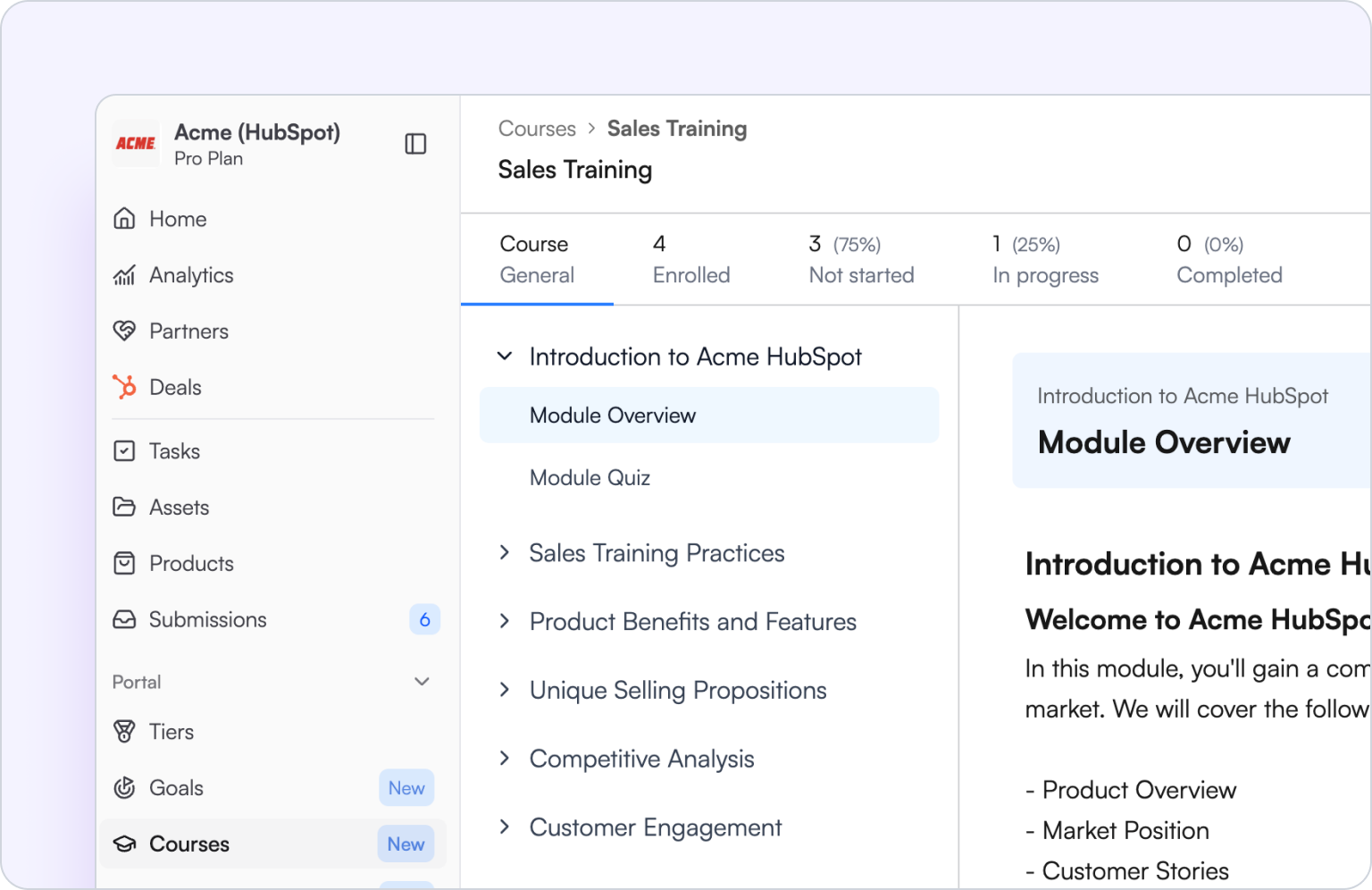Open the Enrolled stats tab
Screen dimensions: 1372x890
(x=691, y=259)
